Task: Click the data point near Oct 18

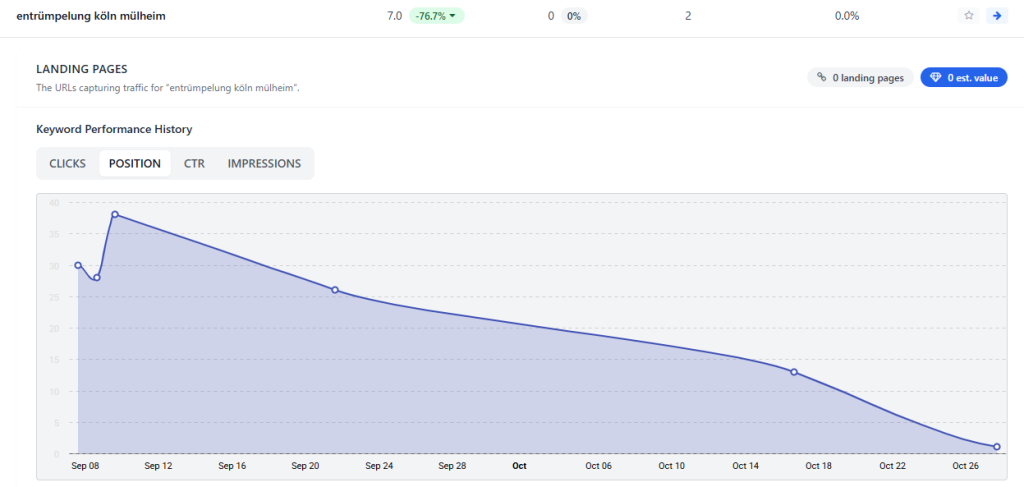Action: pyautogui.click(x=794, y=372)
